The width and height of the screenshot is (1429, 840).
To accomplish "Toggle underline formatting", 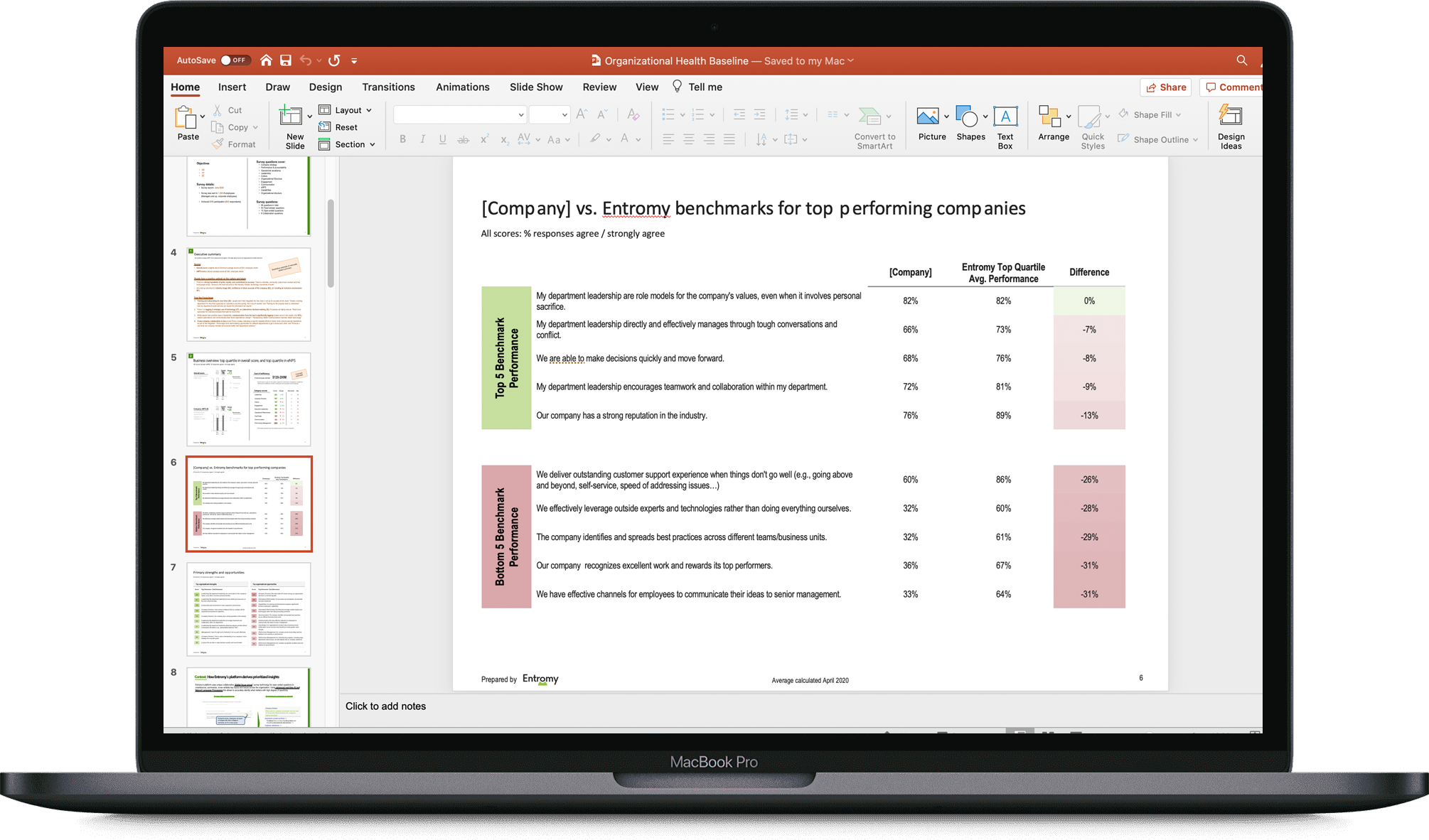I will tap(442, 139).
